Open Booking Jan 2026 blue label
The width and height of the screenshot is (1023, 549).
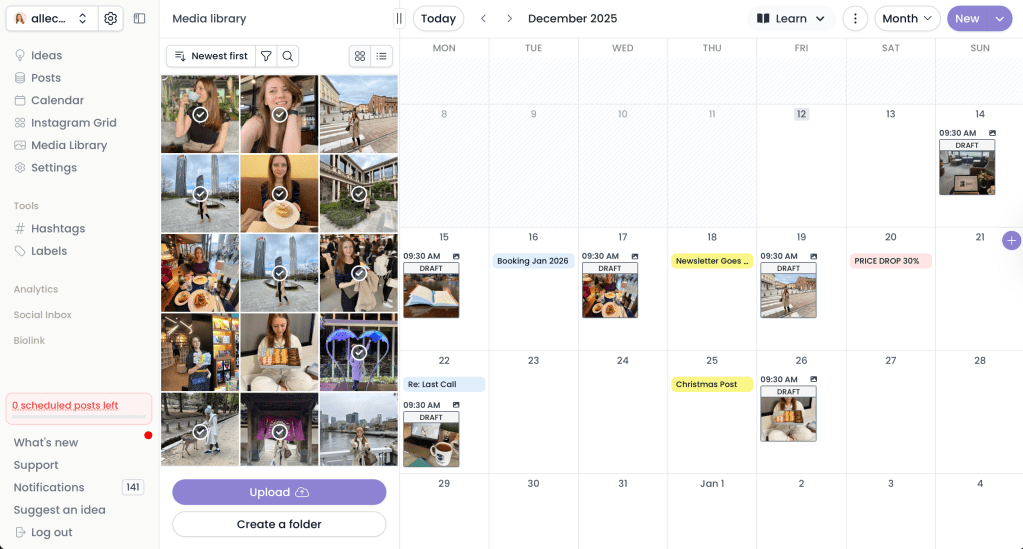click(533, 260)
